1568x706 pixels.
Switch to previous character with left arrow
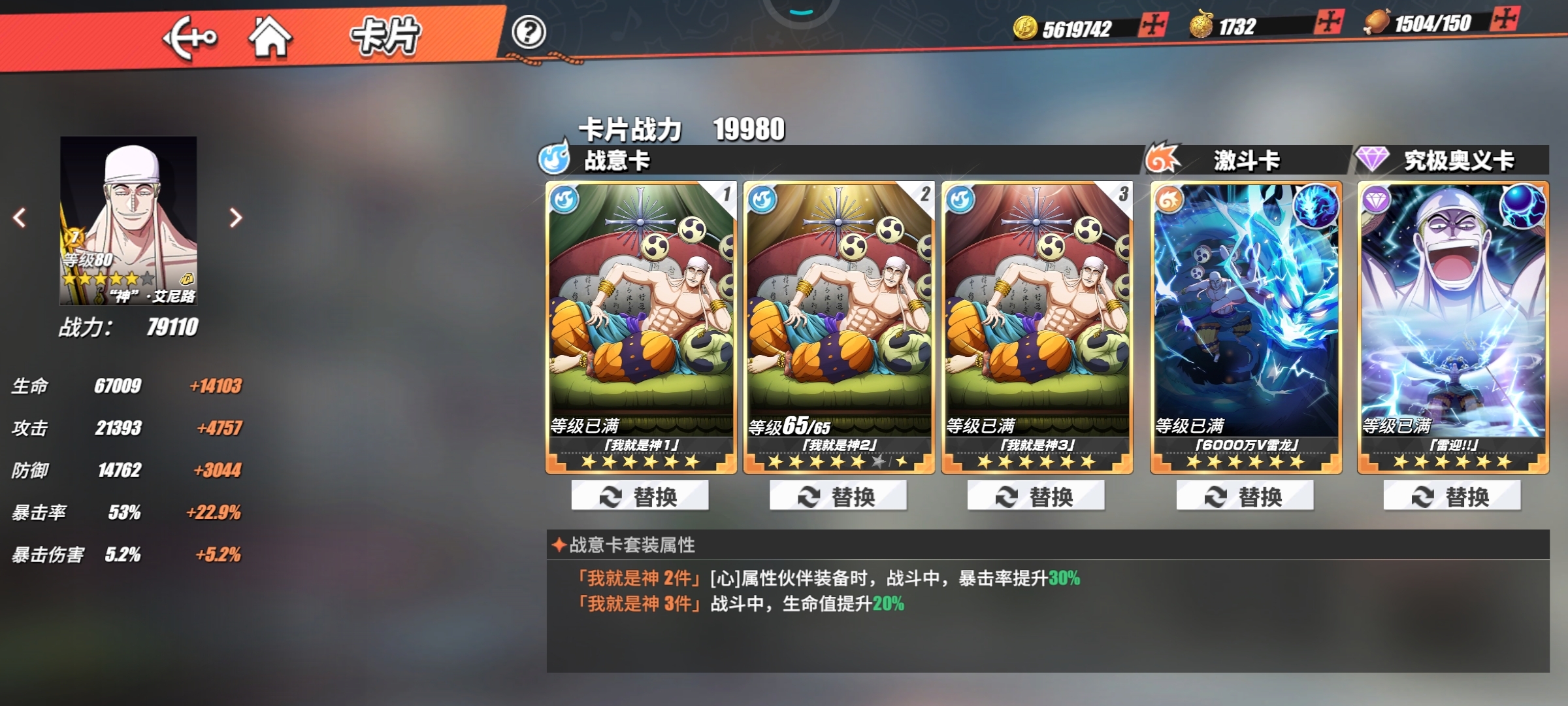coord(20,218)
